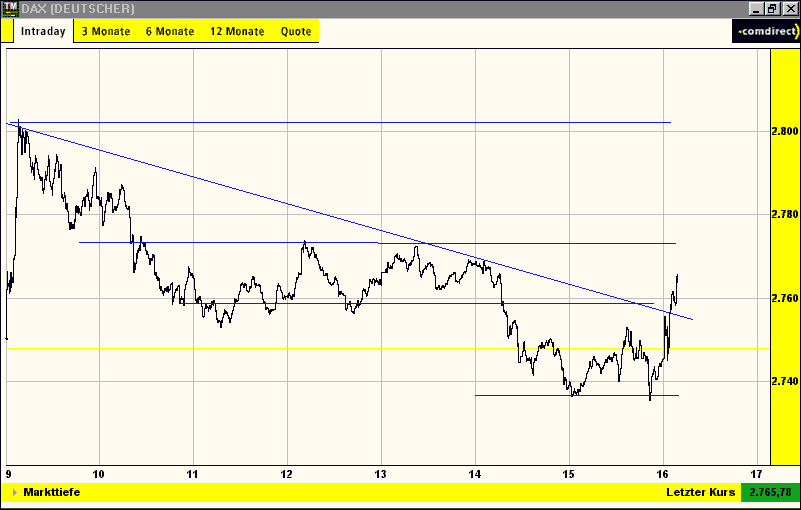Click hour 12 on time axis
The image size is (801, 510).
pyautogui.click(x=287, y=474)
